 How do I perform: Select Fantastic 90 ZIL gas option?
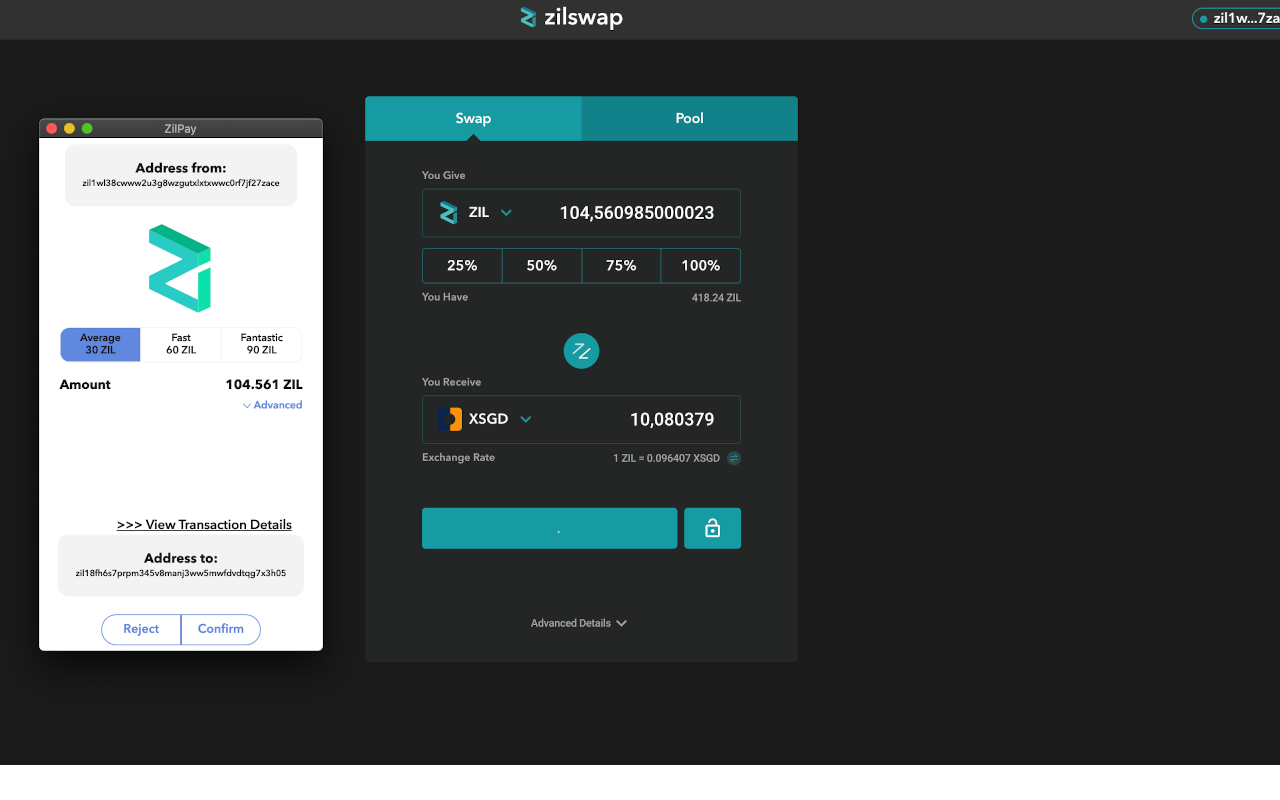click(x=262, y=344)
